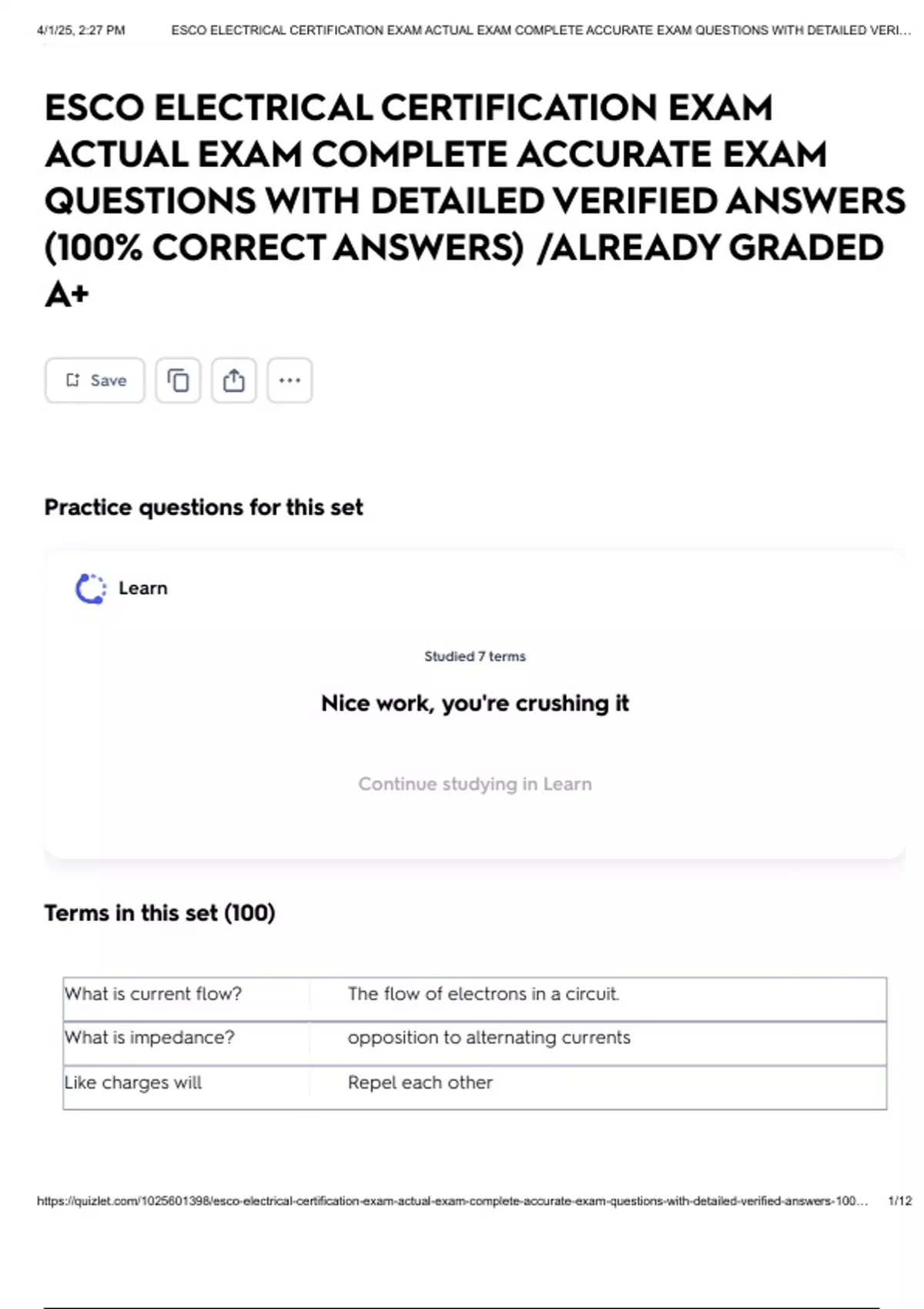Click the 'Repel each other' definition
This screenshot has height=1309, width=924.
pos(420,1083)
